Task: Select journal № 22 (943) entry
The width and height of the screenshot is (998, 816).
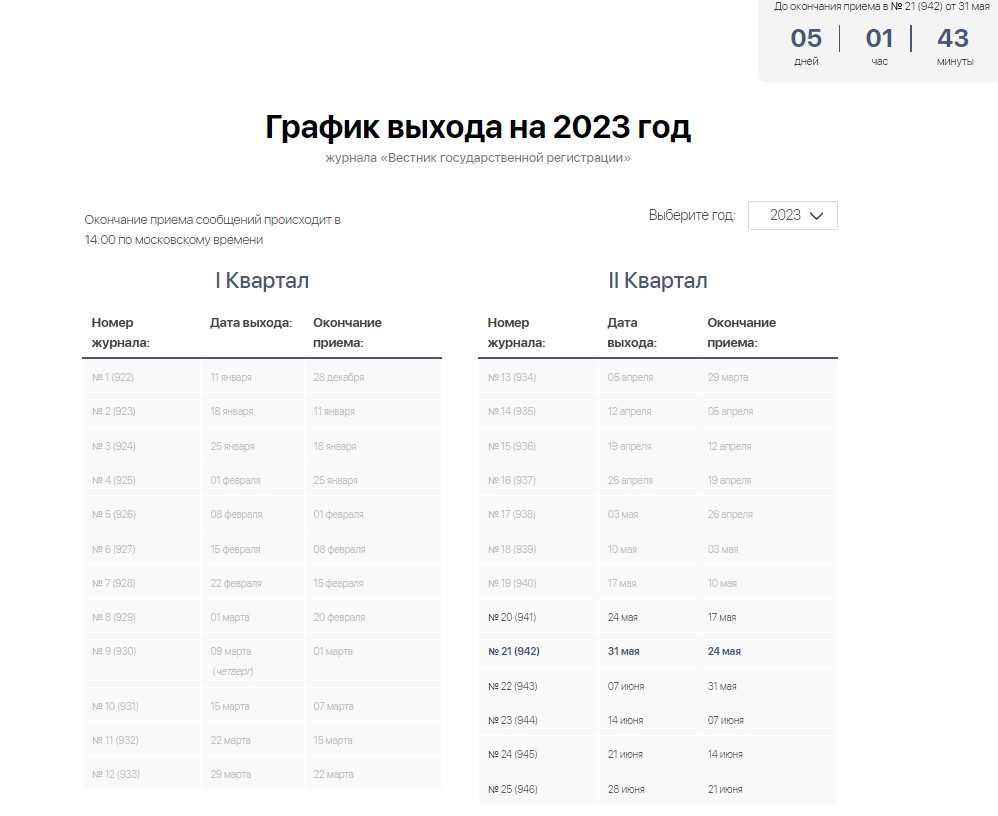Action: (512, 686)
